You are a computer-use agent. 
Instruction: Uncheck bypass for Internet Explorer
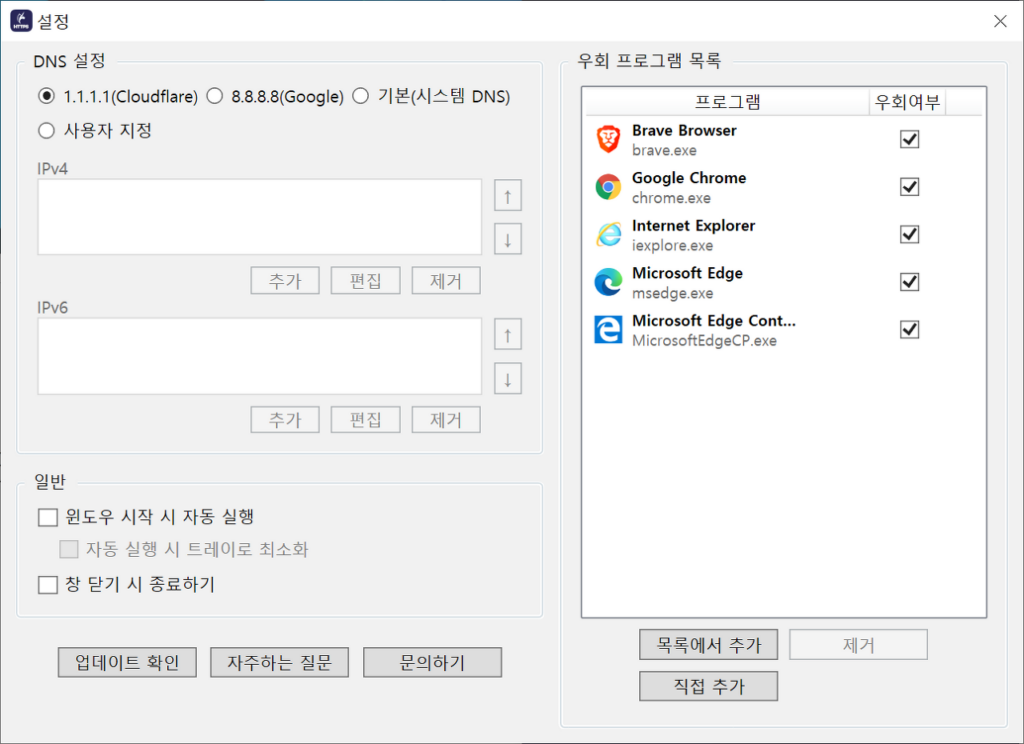coord(909,235)
